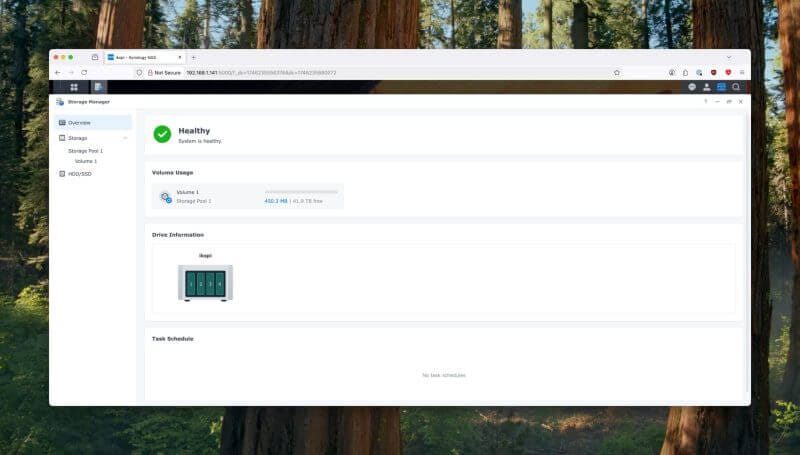The image size is (800, 455).
Task: Switch to the Synology NAS browser tab
Action: click(144, 57)
